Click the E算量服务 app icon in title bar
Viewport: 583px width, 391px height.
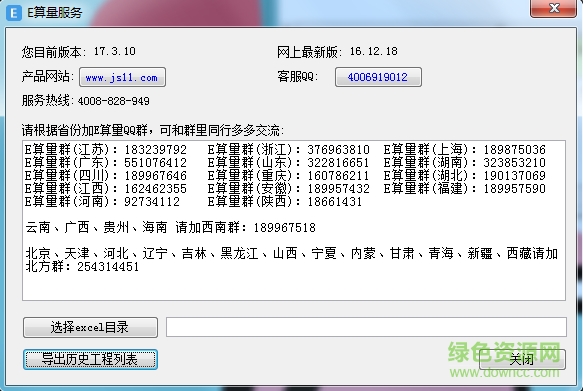click(x=14, y=13)
